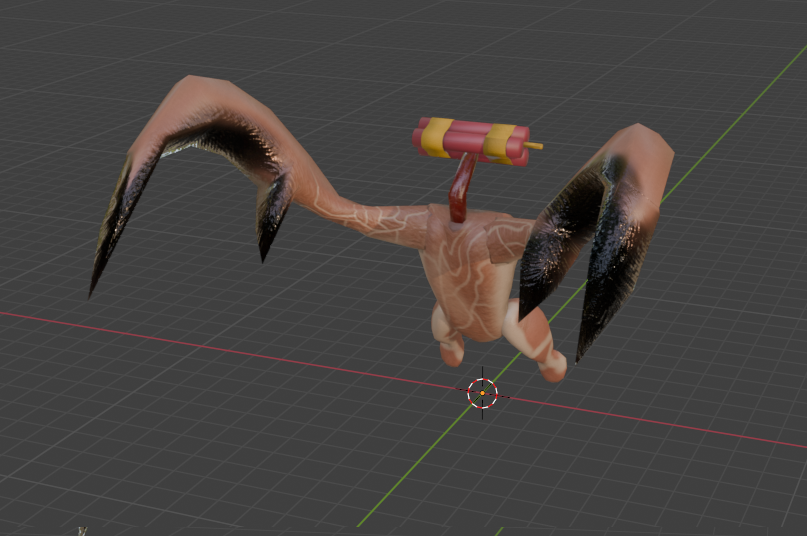The width and height of the screenshot is (807, 536).
Task: Click the small object at the bottom-left viewport edge
Action: point(83,531)
